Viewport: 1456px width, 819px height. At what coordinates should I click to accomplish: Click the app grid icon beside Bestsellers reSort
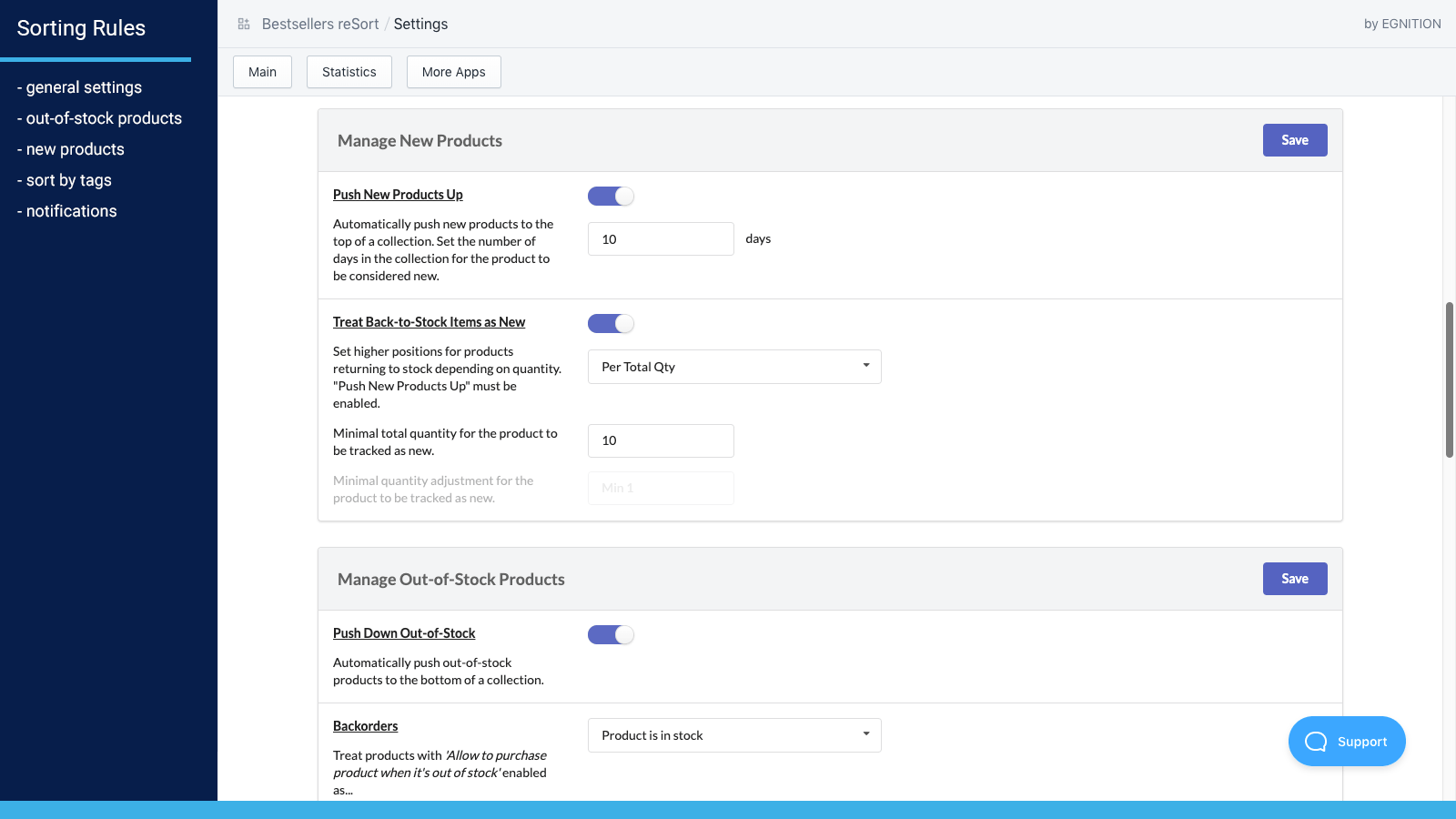point(244,24)
